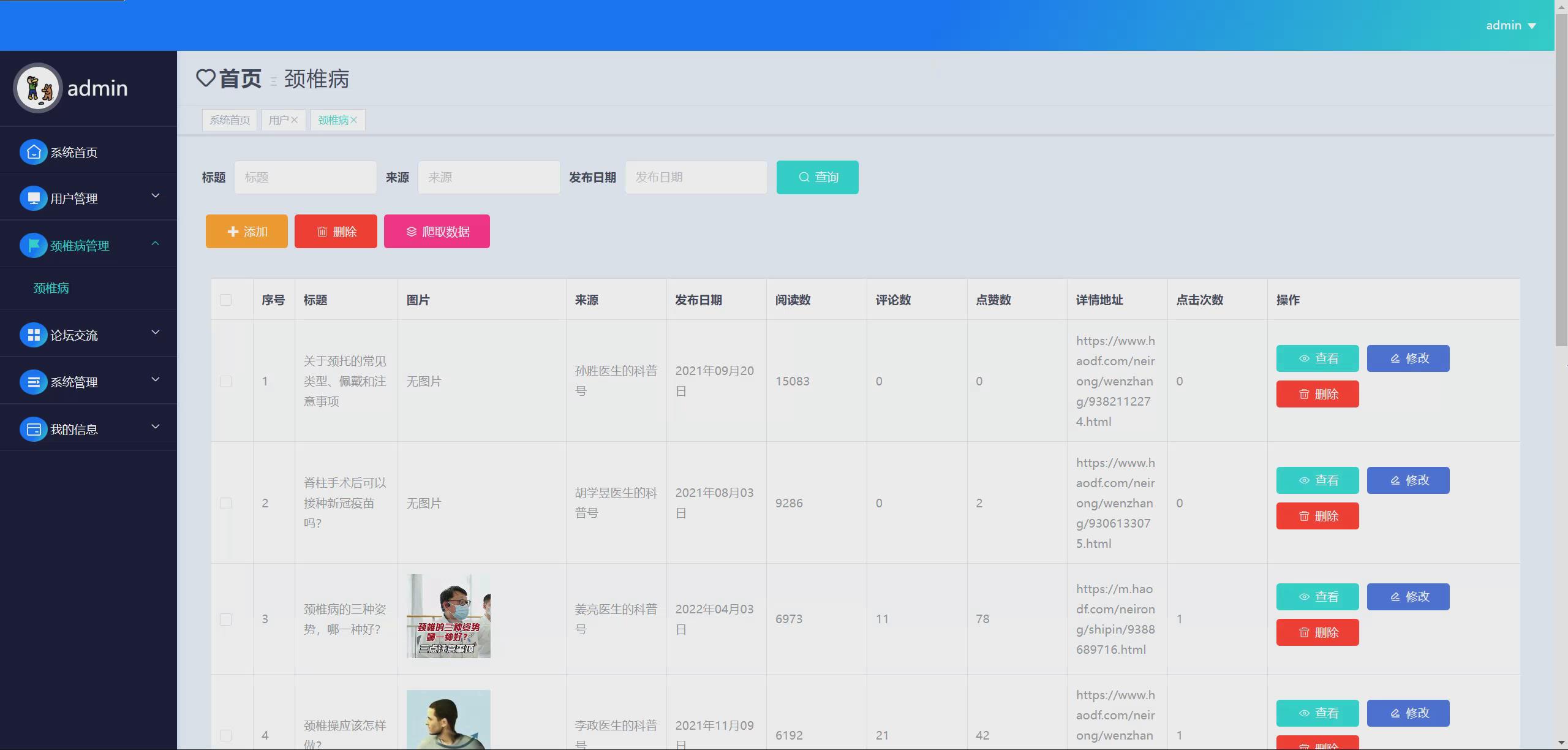Select the 颈椎病 submenu item in sidebar

tap(51, 288)
